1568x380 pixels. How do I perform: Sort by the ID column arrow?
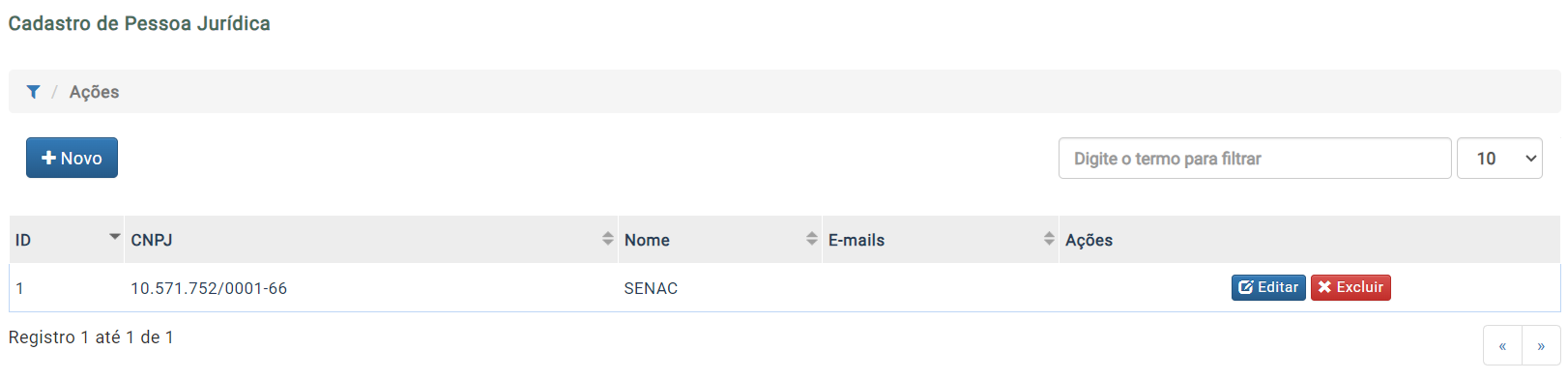tap(115, 236)
